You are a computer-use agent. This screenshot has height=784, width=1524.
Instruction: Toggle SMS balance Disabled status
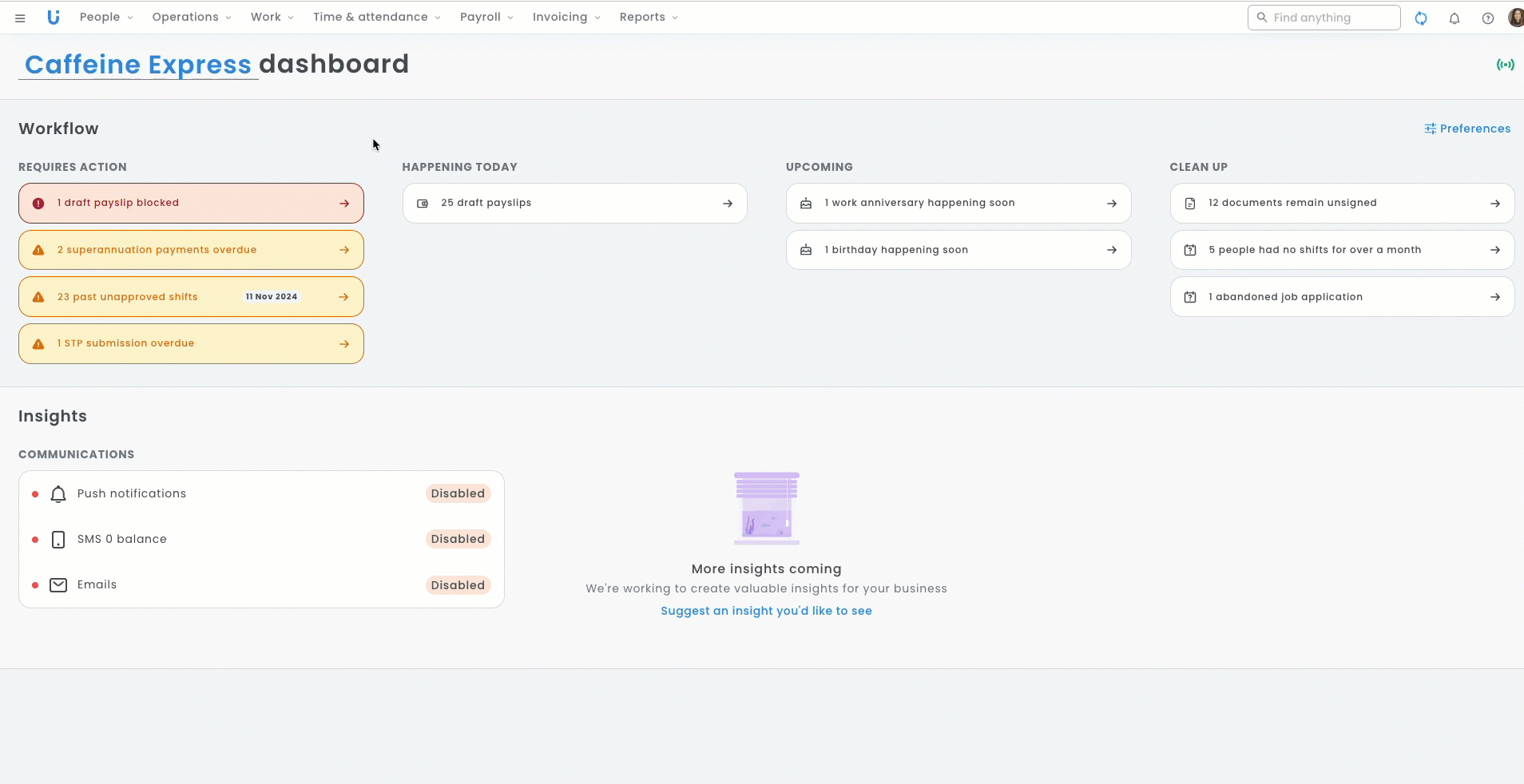click(x=458, y=539)
